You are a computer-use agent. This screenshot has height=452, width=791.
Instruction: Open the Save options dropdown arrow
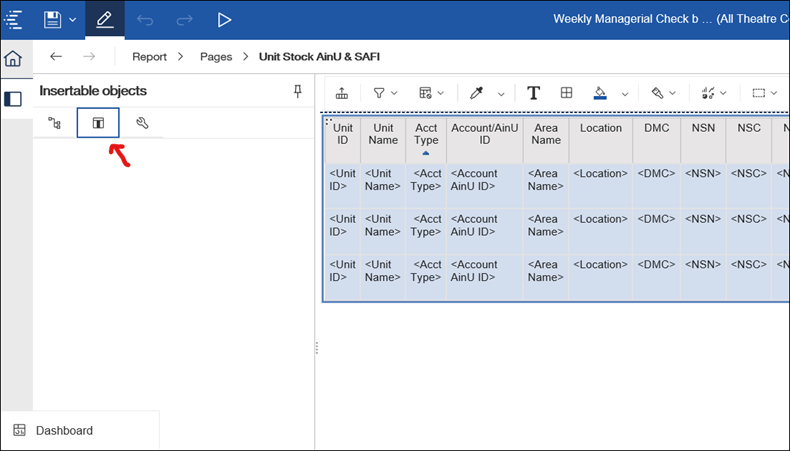click(x=73, y=20)
